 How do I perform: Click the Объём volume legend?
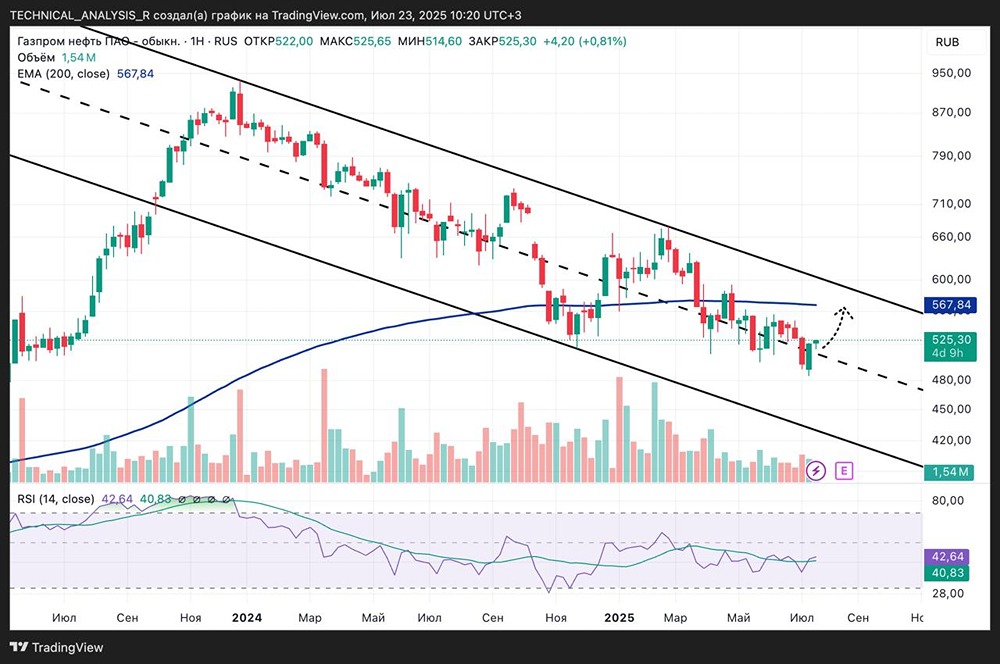pyautogui.click(x=36, y=57)
